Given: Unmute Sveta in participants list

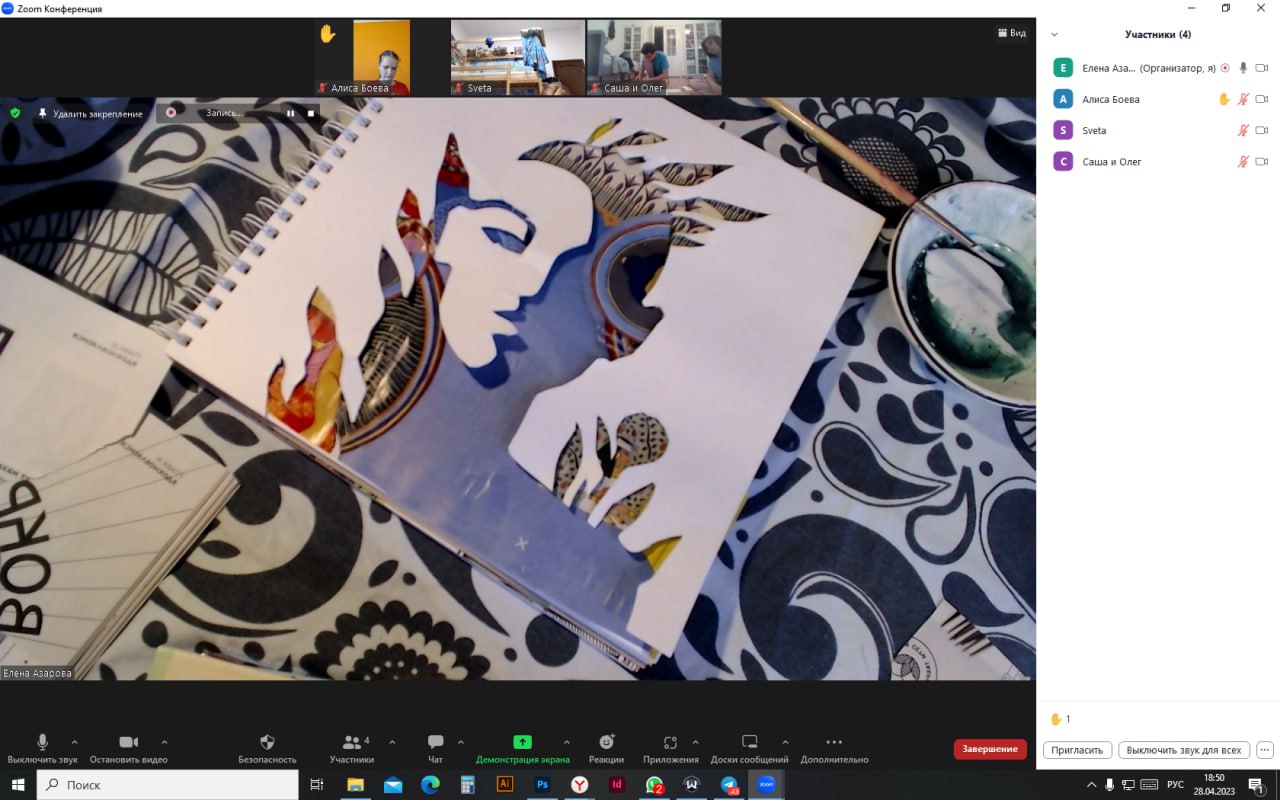Looking at the screenshot, I should 1243,130.
